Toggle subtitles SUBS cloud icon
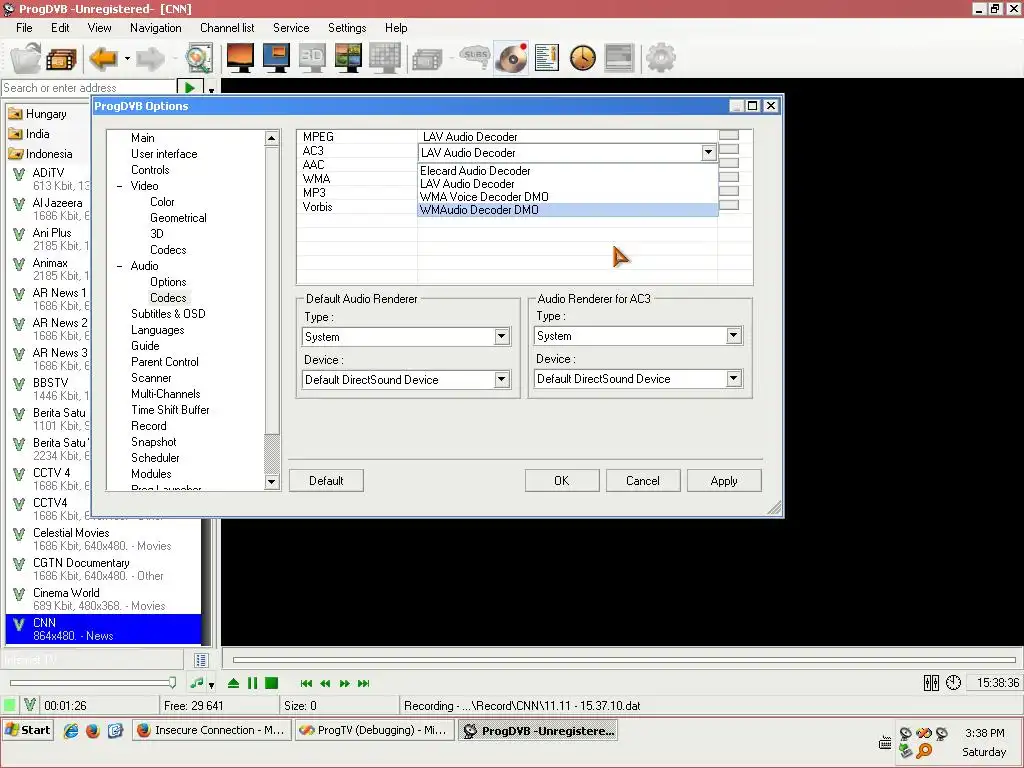The height and width of the screenshot is (768, 1024). tap(475, 57)
